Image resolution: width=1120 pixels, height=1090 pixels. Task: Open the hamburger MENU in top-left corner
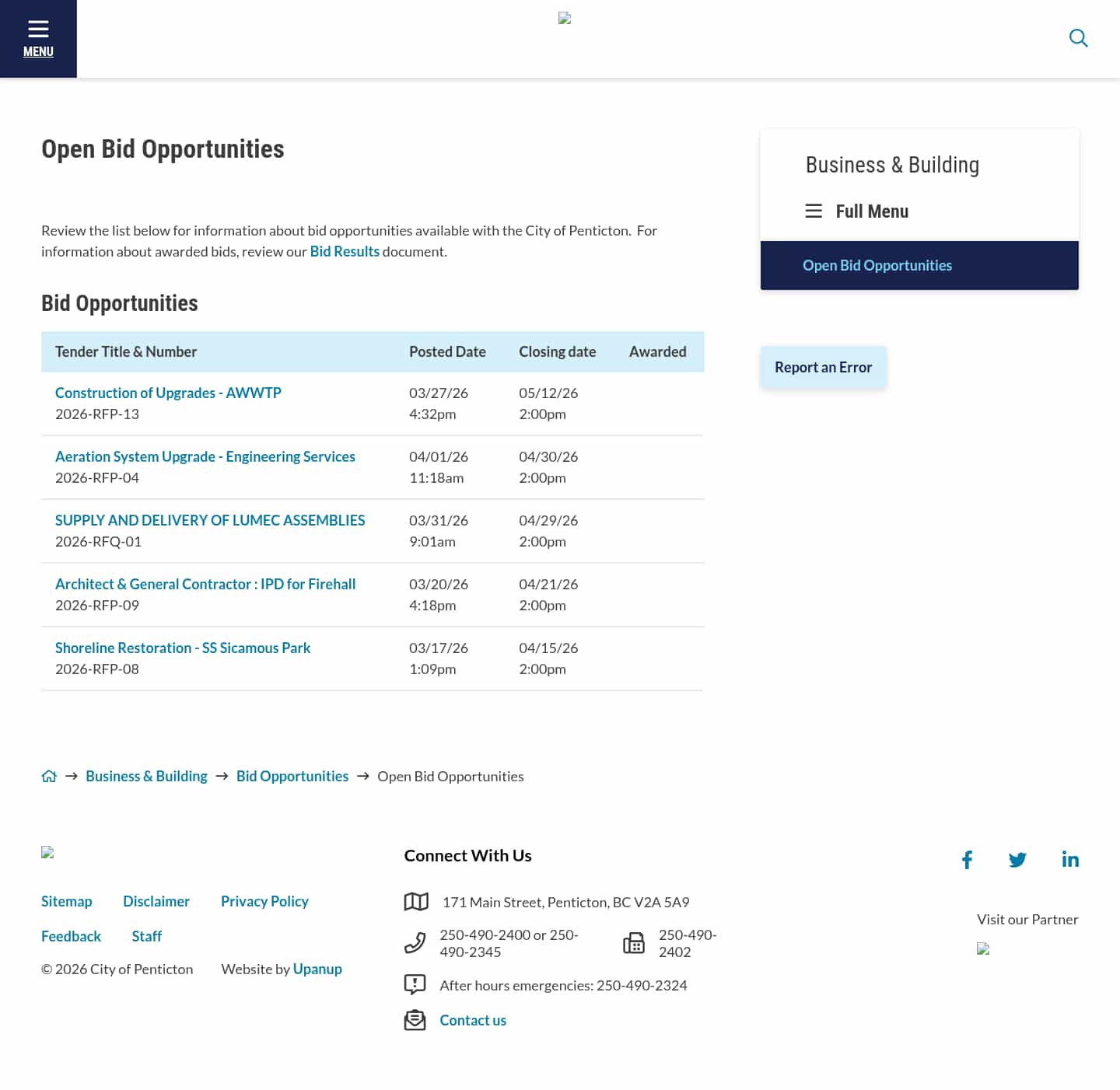[38, 37]
